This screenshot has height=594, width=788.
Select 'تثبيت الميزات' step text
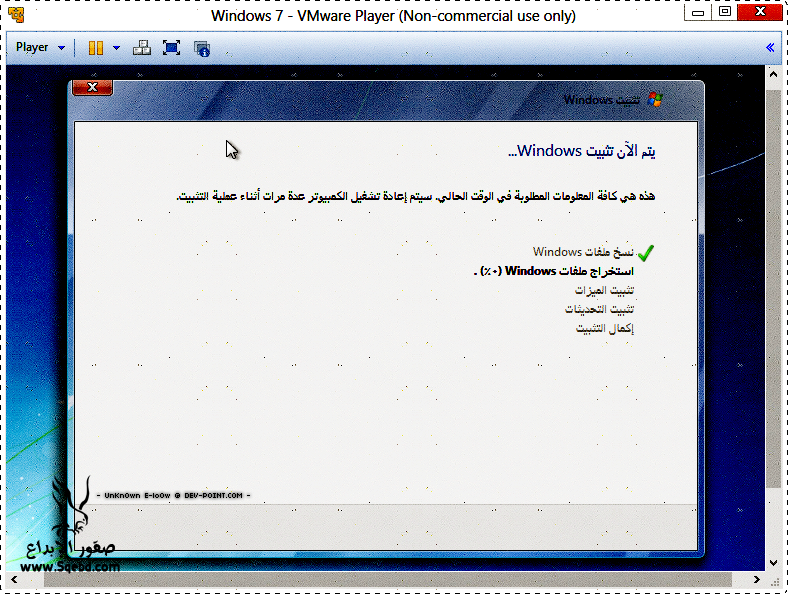(604, 290)
